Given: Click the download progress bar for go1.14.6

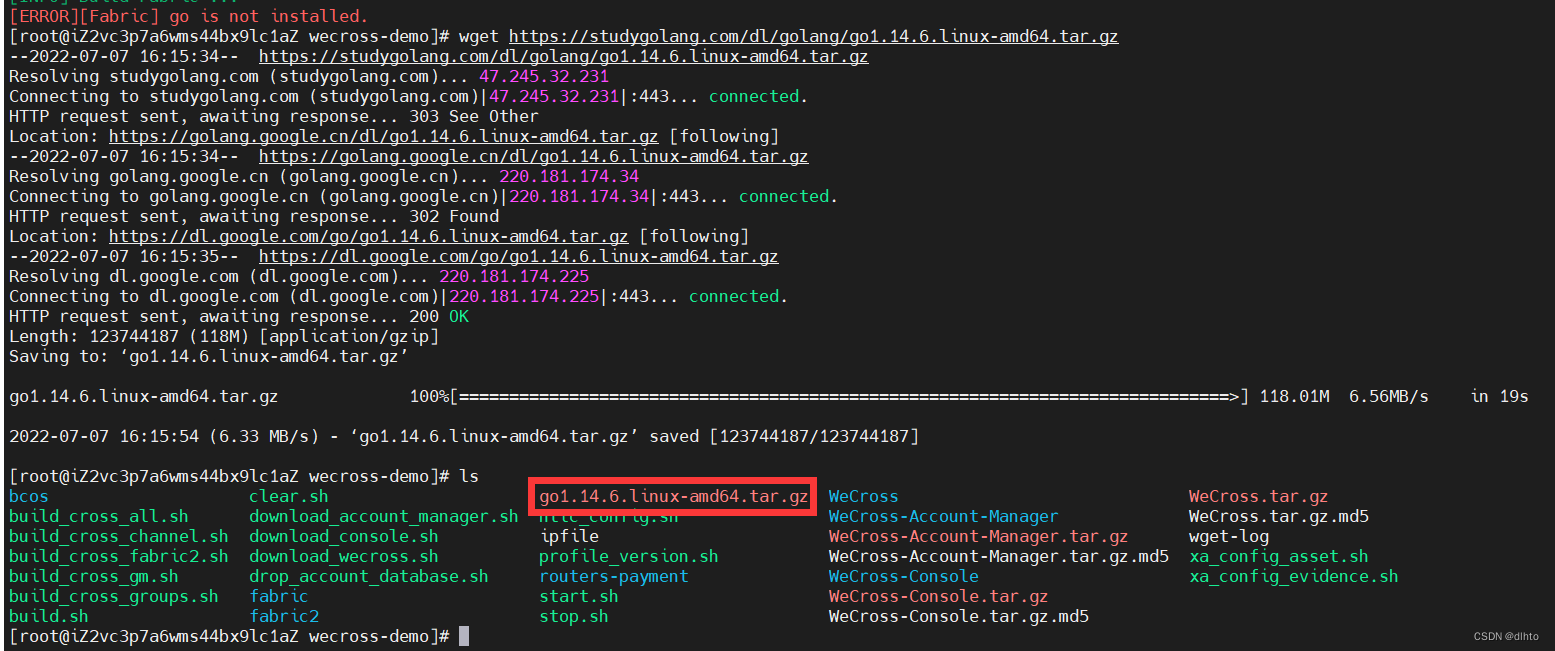Looking at the screenshot, I should click(849, 397).
